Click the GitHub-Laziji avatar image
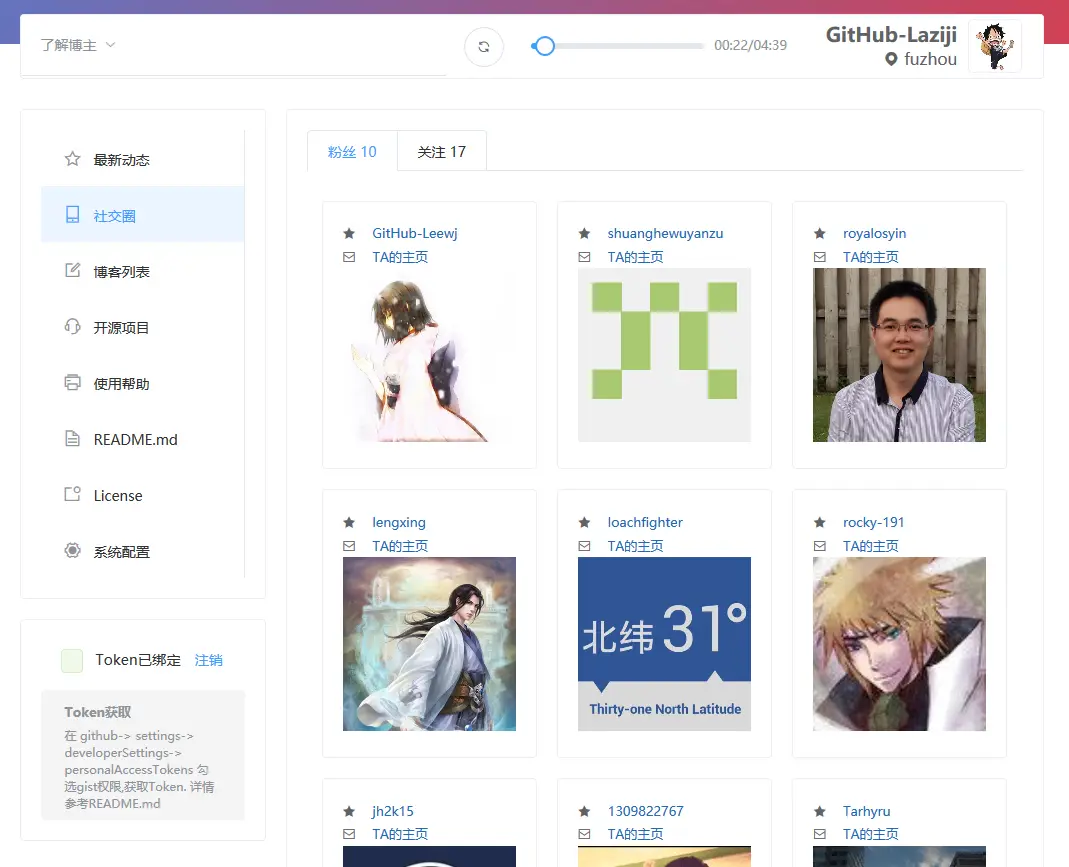This screenshot has height=867, width=1069. (995, 46)
